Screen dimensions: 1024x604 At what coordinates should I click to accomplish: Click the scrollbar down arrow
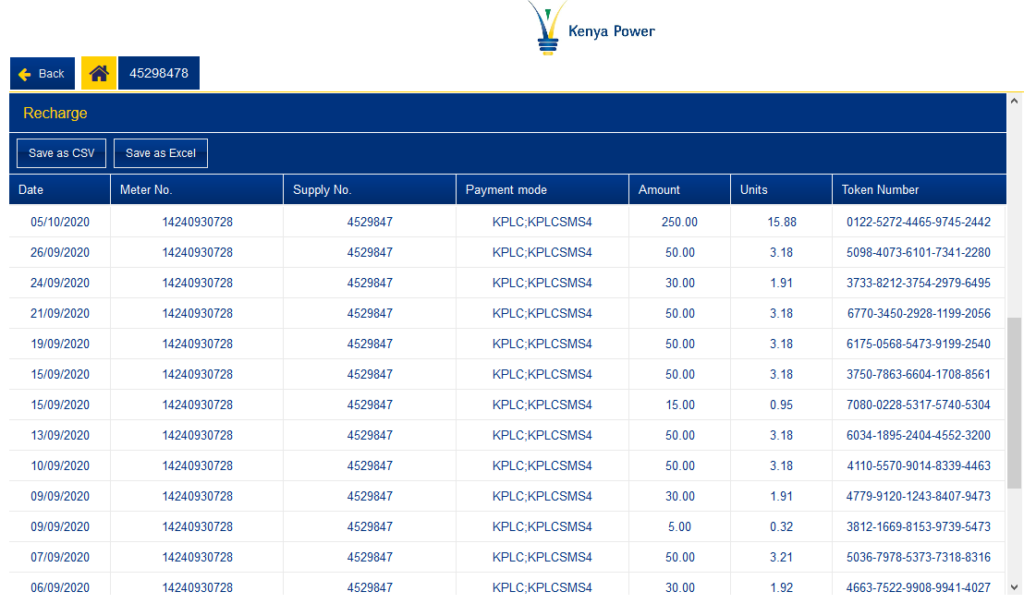(x=1014, y=587)
